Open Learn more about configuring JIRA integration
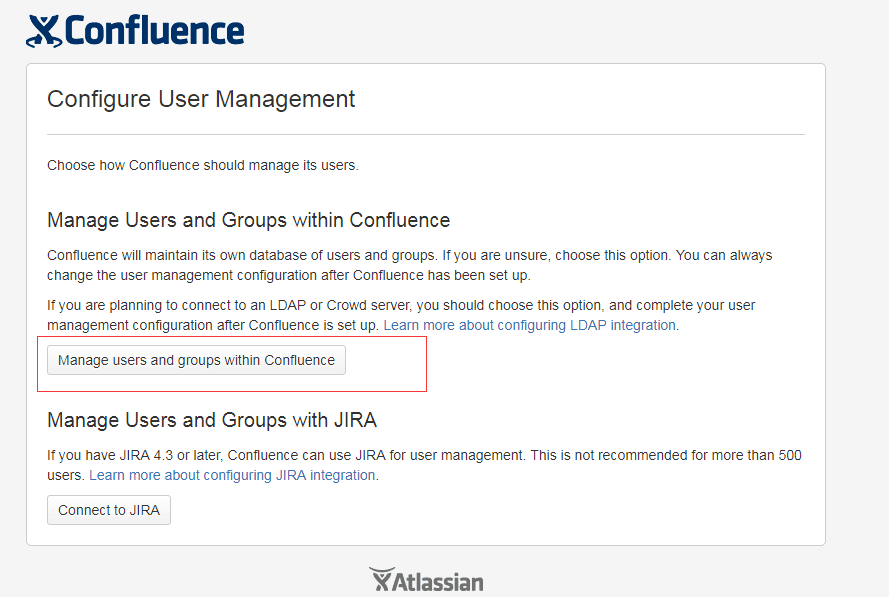 tap(232, 475)
